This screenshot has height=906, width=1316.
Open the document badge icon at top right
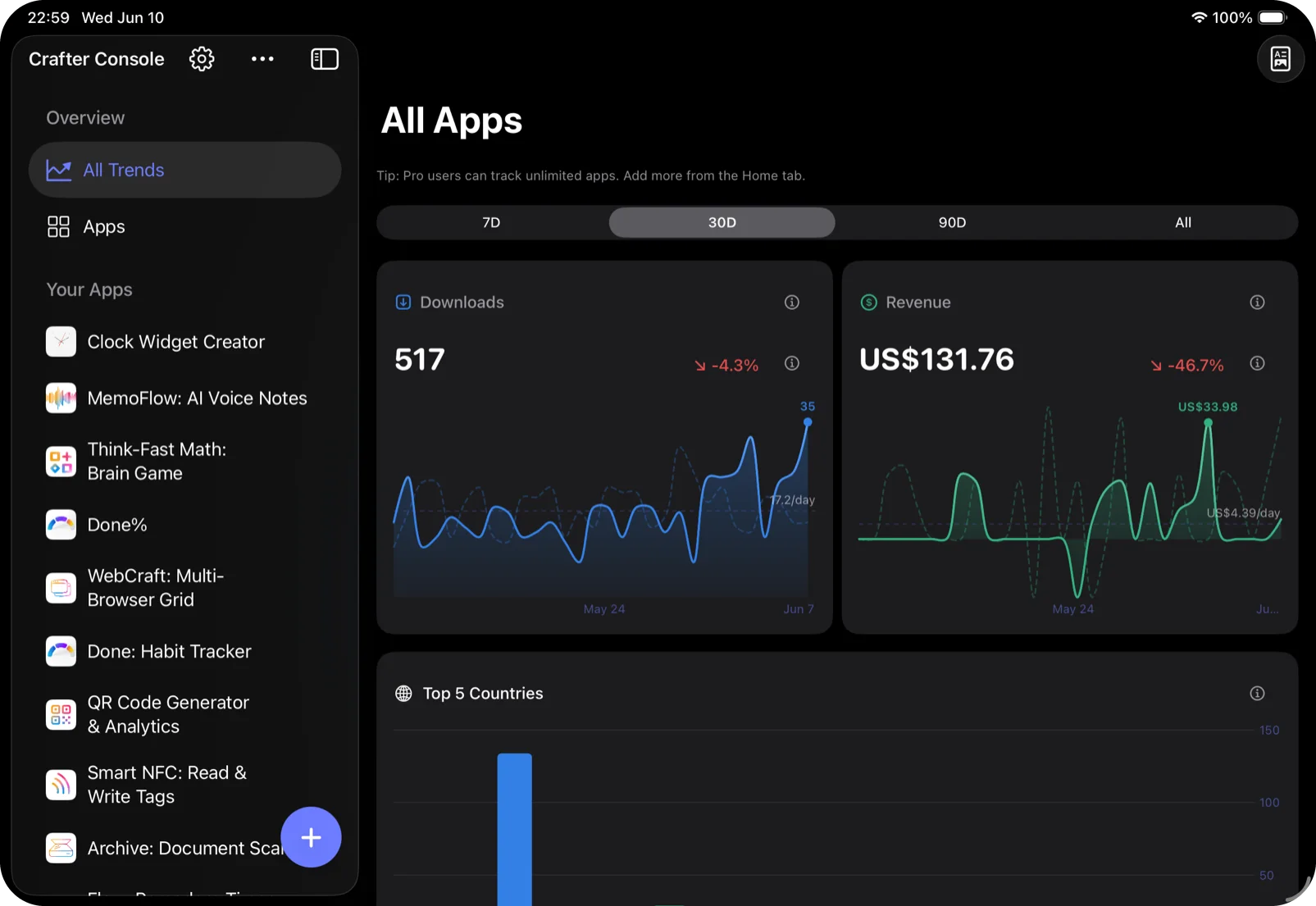1281,59
